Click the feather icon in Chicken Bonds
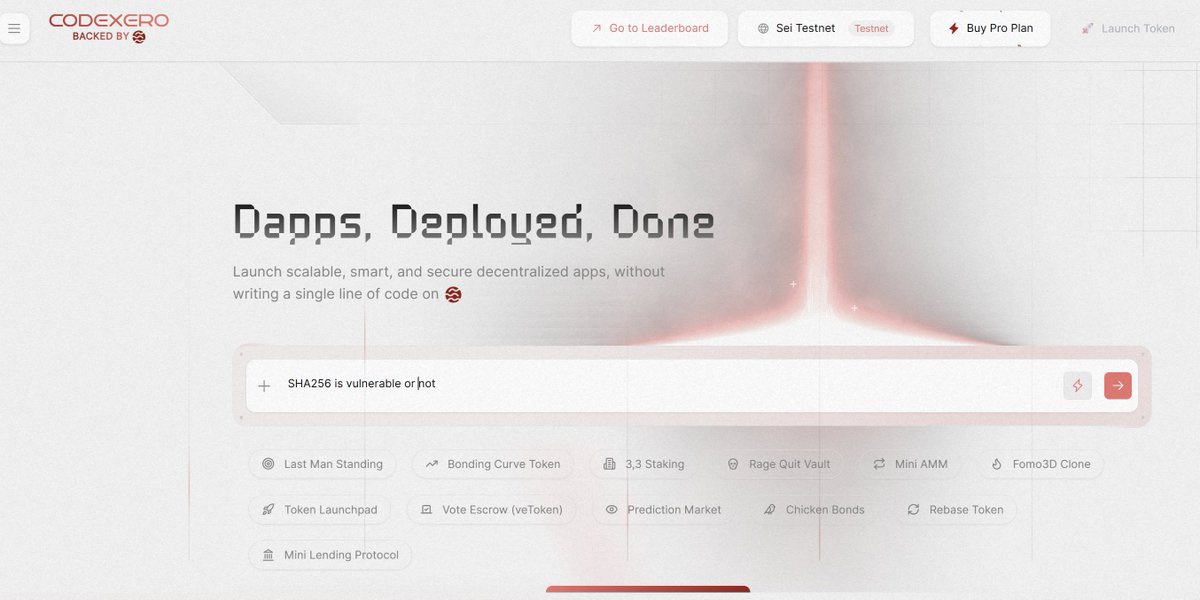The height and width of the screenshot is (600, 1200). (x=770, y=510)
